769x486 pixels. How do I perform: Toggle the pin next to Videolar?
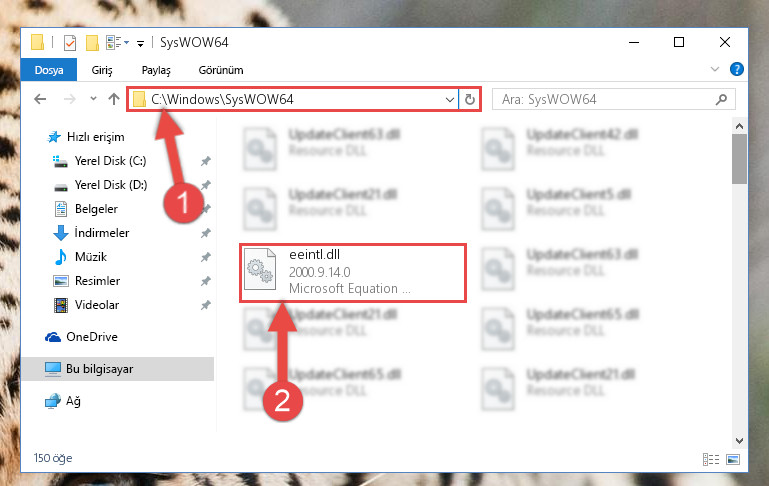pyautogui.click(x=205, y=305)
